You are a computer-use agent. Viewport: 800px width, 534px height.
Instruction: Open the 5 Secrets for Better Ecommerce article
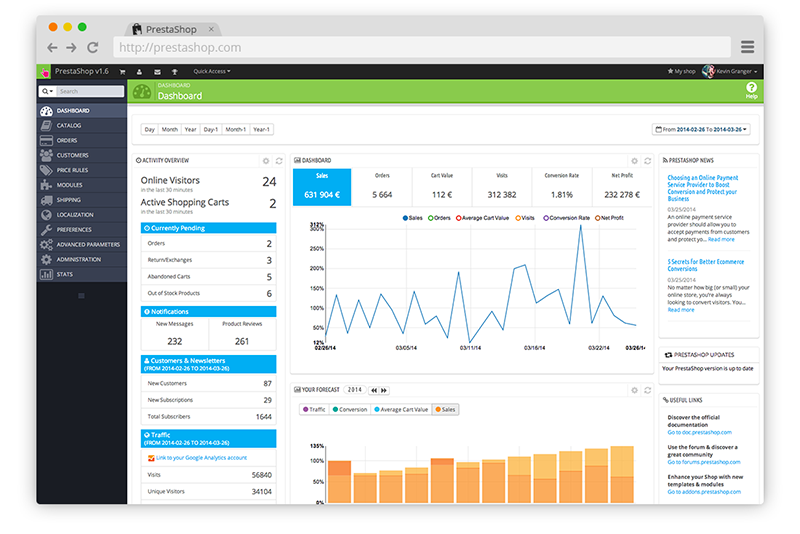706,265
